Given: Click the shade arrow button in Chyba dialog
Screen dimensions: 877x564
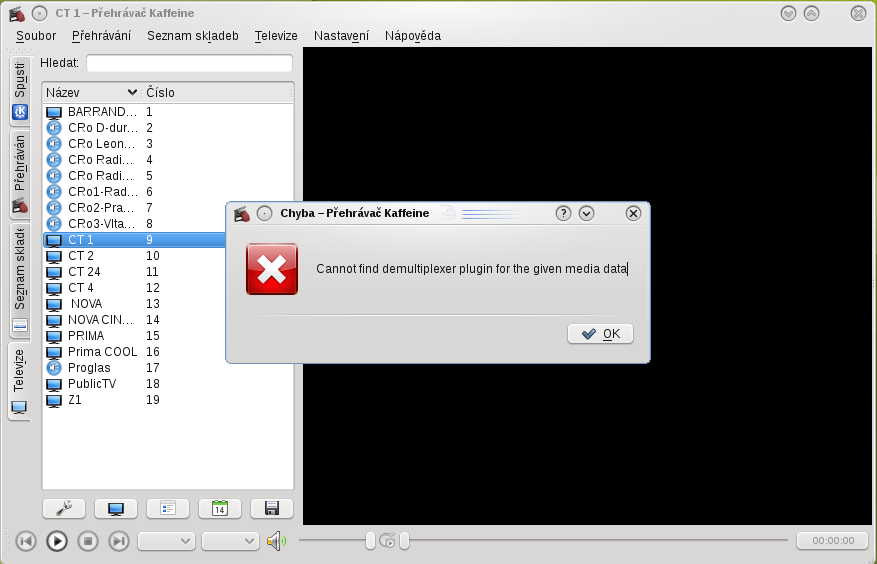Looking at the screenshot, I should click(586, 213).
